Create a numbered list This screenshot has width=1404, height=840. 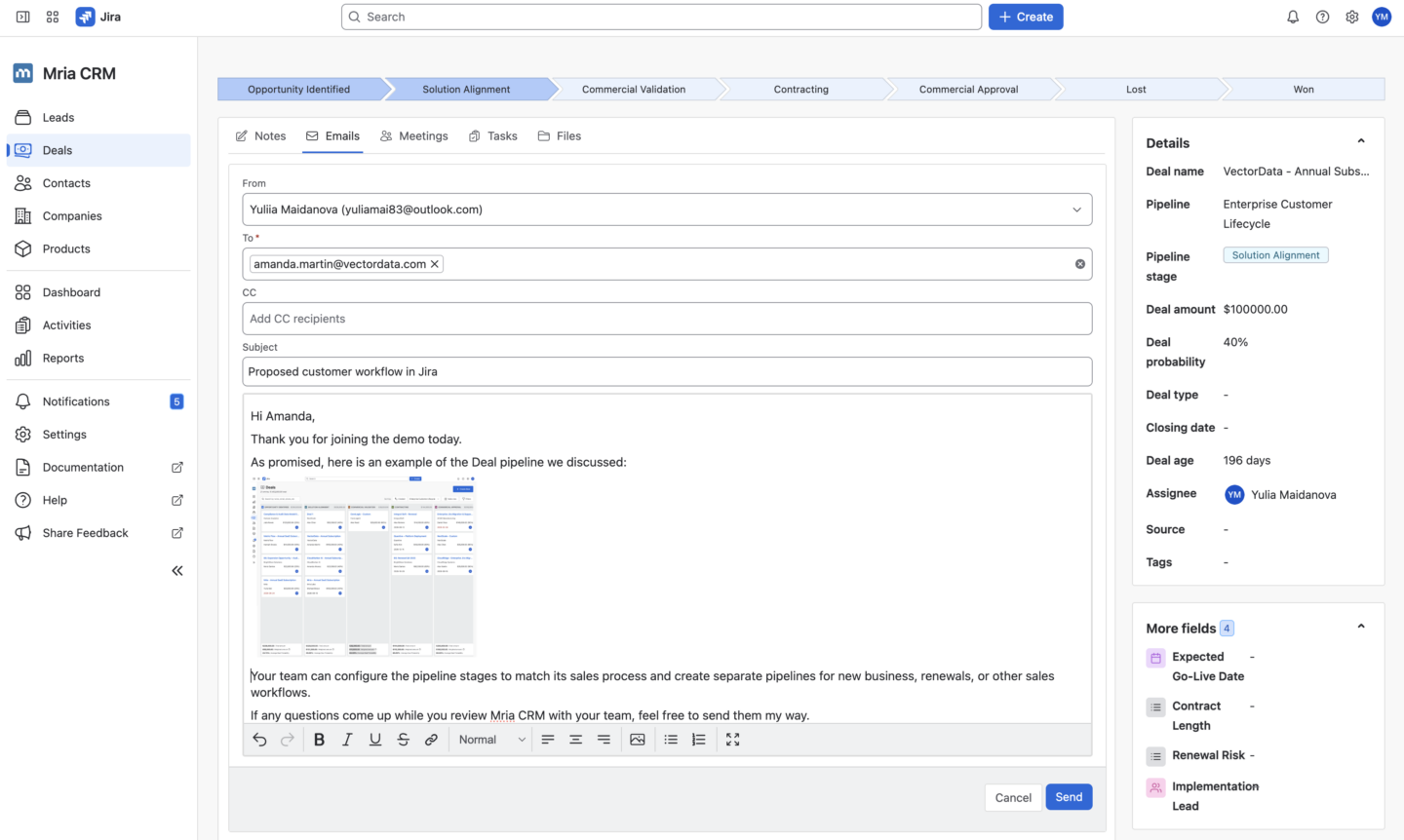(x=699, y=740)
